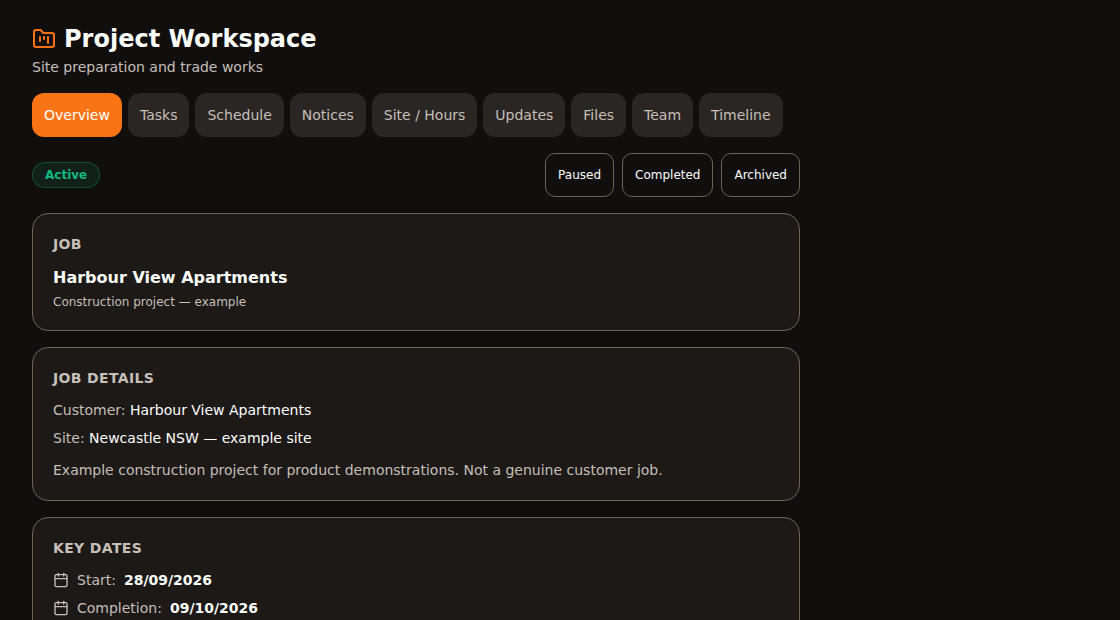Open the Tasks tab
The width and height of the screenshot is (1120, 620).
click(x=159, y=115)
